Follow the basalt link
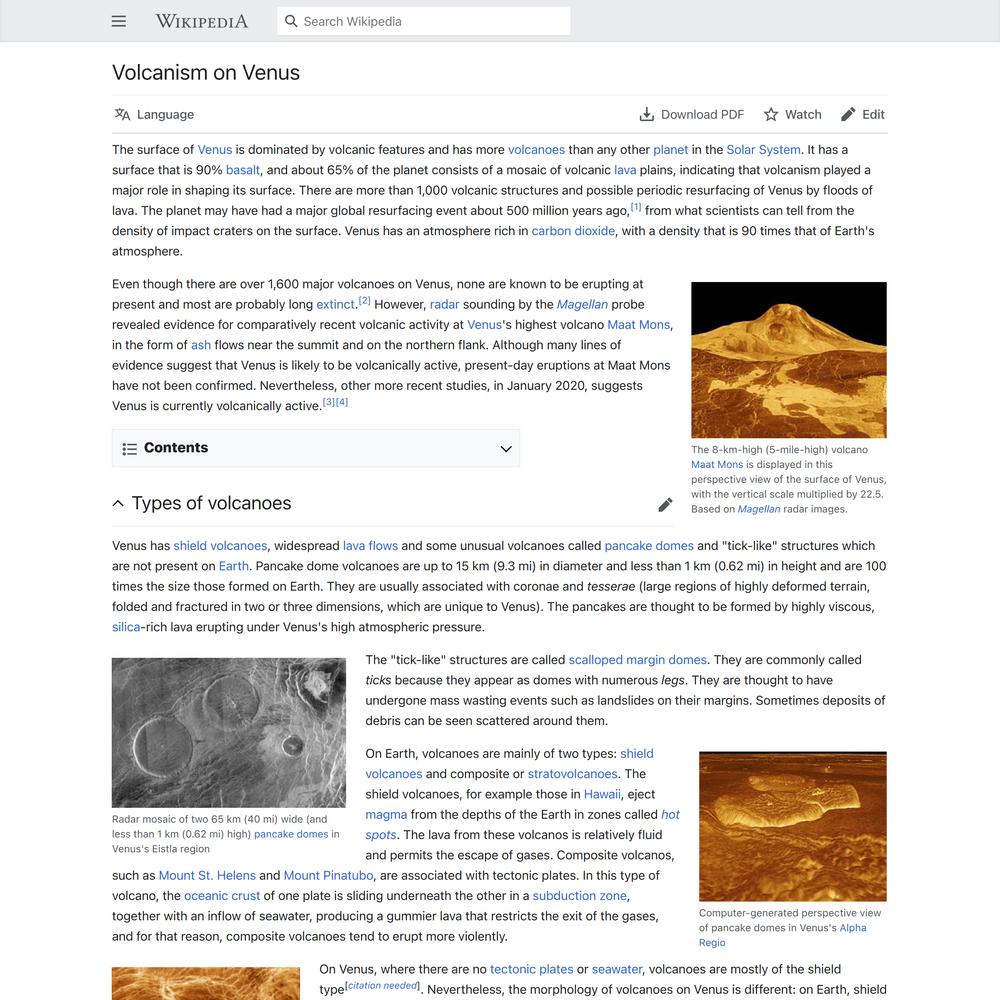This screenshot has width=1000, height=1000. pos(243,170)
